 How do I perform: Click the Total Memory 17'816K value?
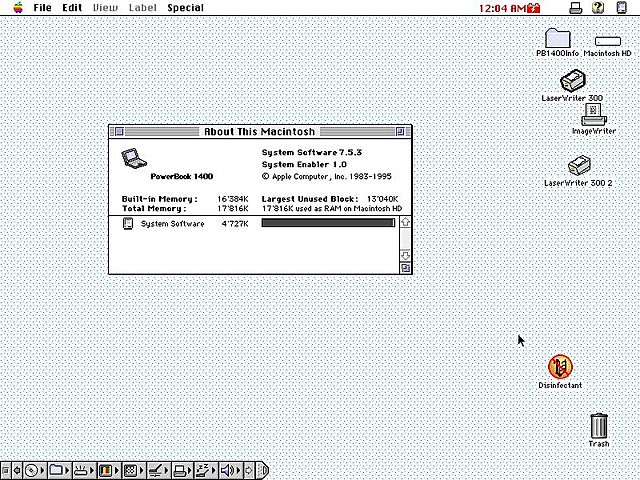coord(233,209)
